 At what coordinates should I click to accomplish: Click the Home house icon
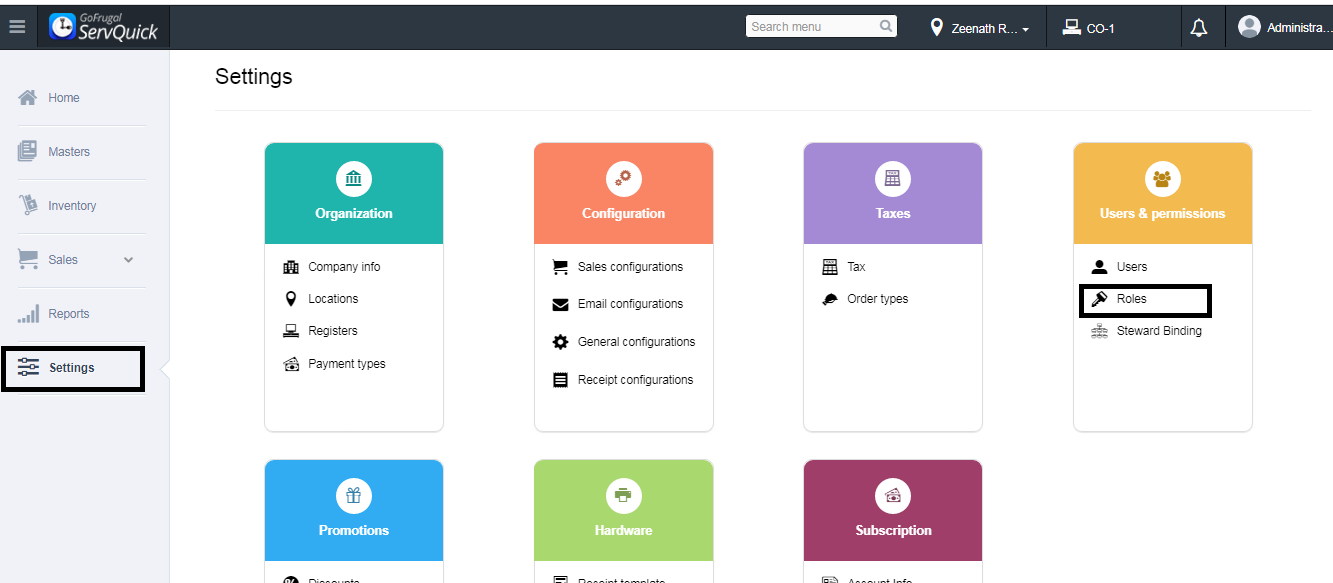coord(28,98)
